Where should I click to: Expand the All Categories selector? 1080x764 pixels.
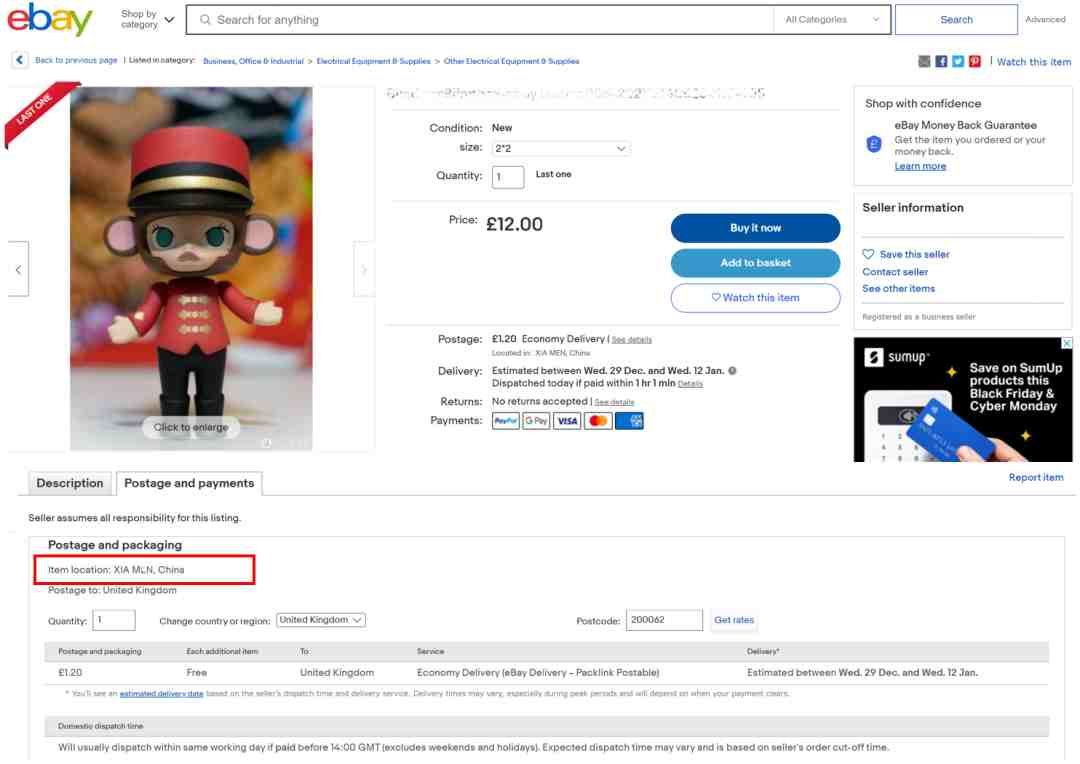832,19
